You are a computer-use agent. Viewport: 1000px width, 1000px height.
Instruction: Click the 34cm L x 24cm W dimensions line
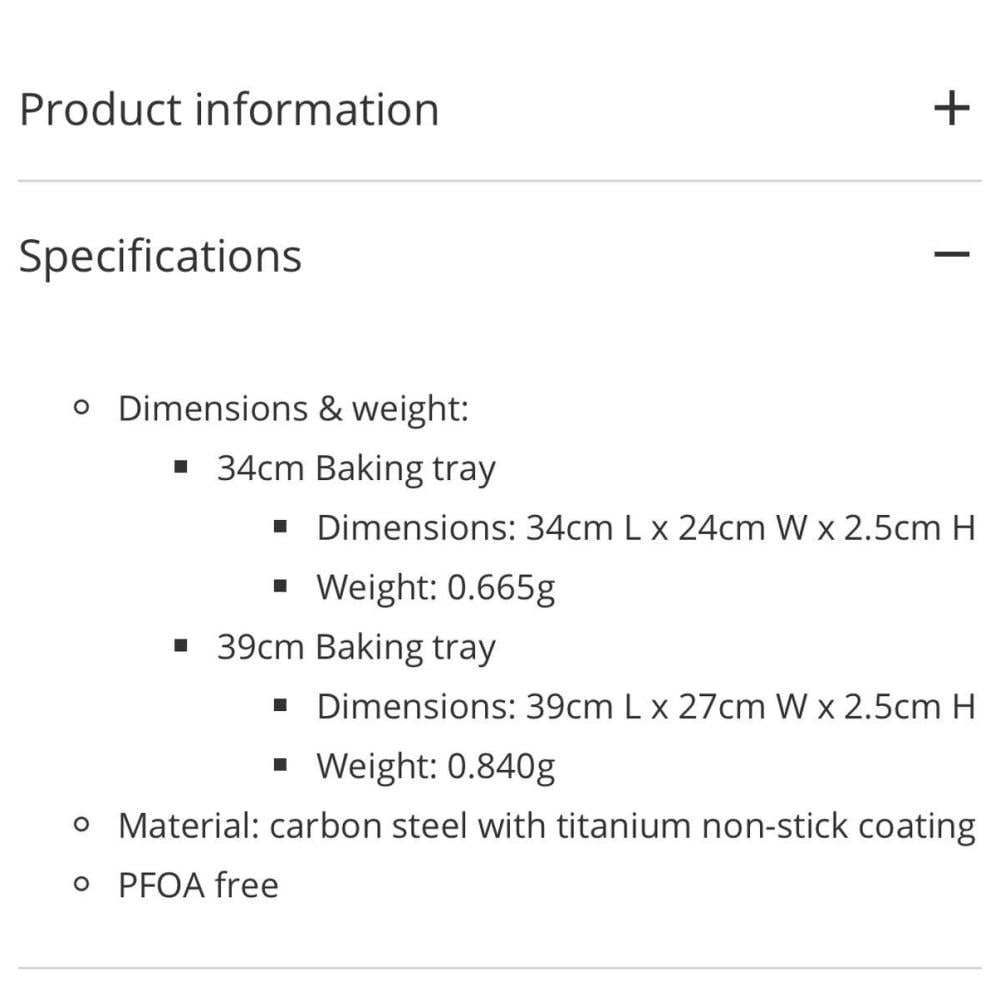(x=645, y=528)
